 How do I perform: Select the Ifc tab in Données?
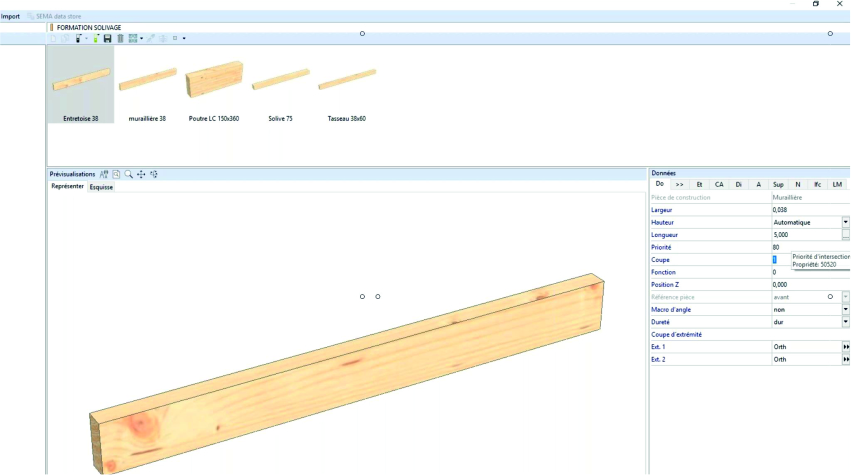(x=817, y=184)
